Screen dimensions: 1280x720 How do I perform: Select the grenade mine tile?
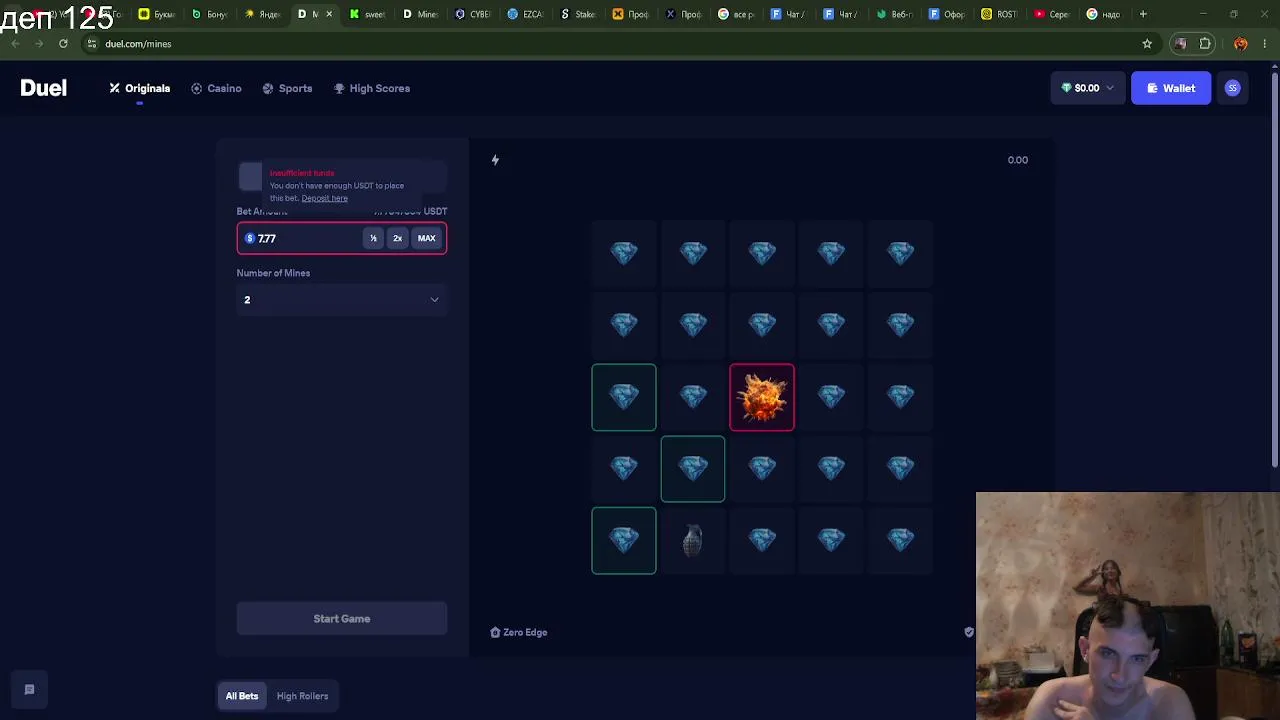(693, 540)
